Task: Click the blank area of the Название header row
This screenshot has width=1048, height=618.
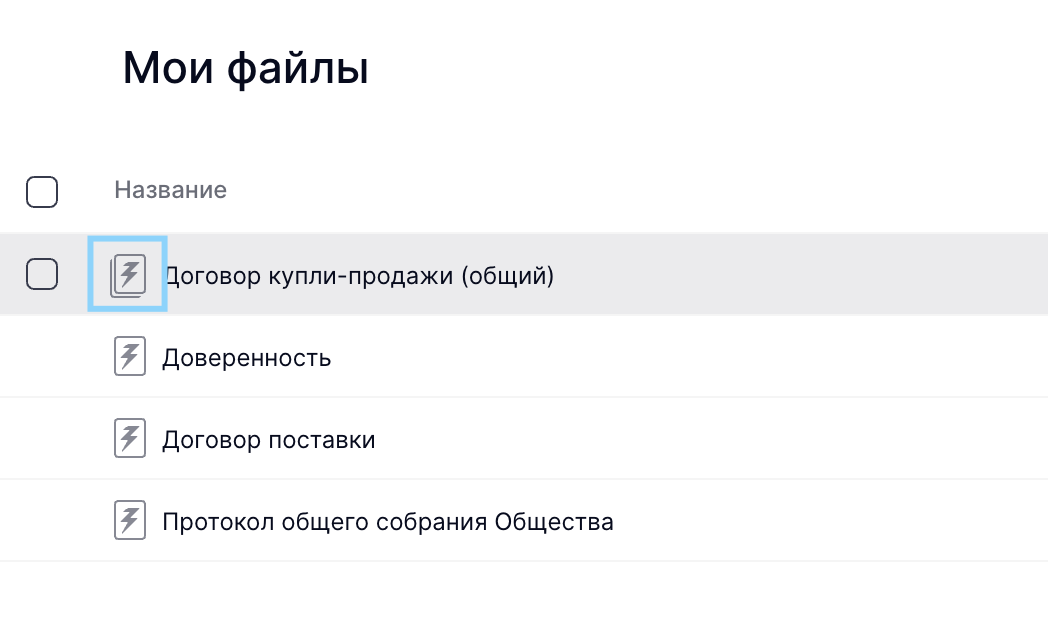Action: point(635,191)
